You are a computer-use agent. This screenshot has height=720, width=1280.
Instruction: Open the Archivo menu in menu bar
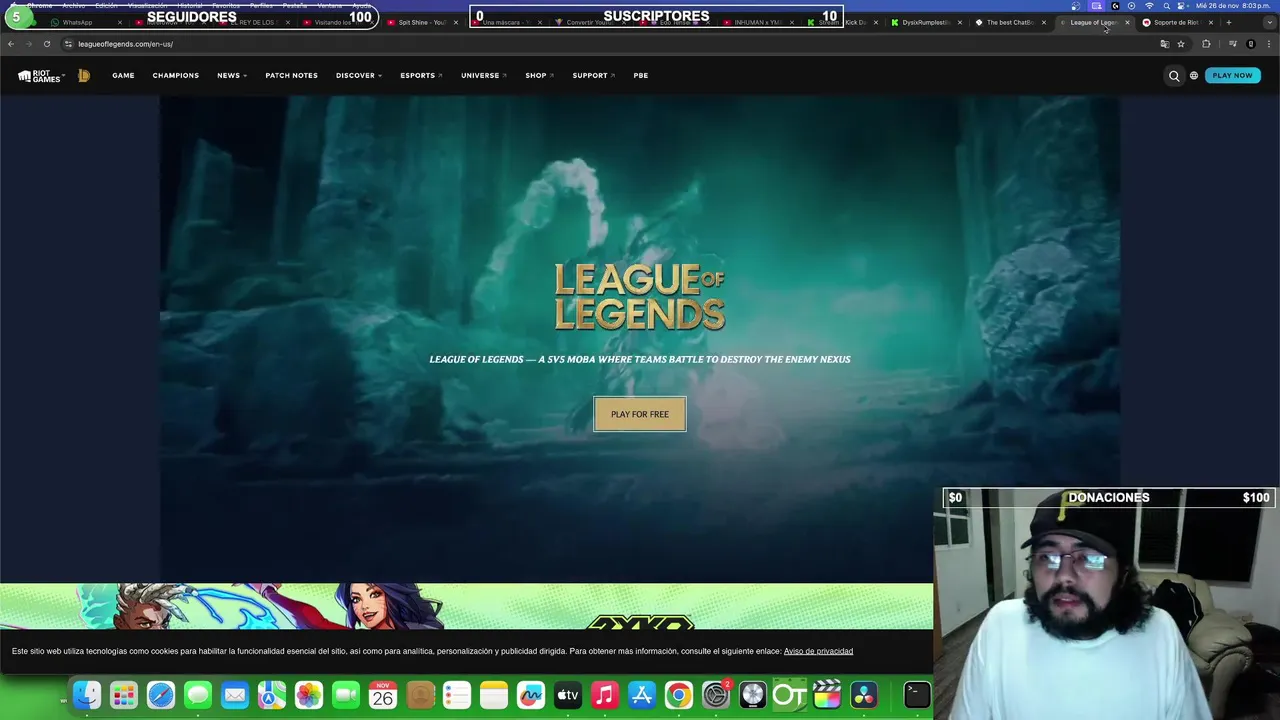click(74, 6)
